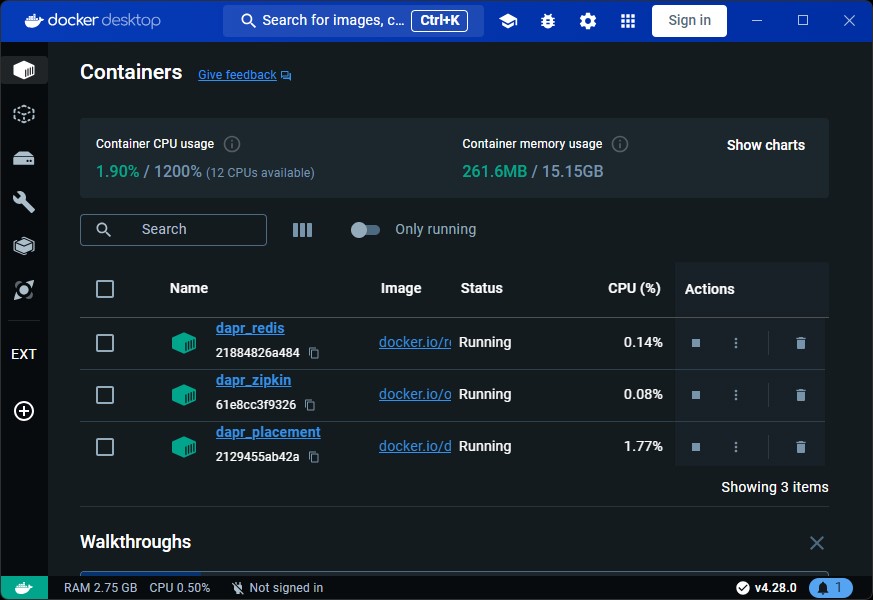Click the Sign in button

(x=689, y=21)
